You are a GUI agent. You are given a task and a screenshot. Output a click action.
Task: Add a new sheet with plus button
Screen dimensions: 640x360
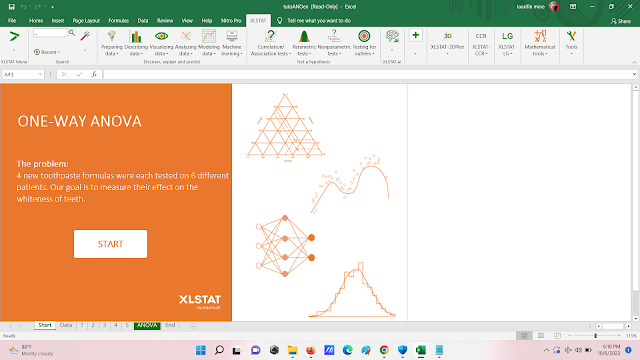[193, 326]
